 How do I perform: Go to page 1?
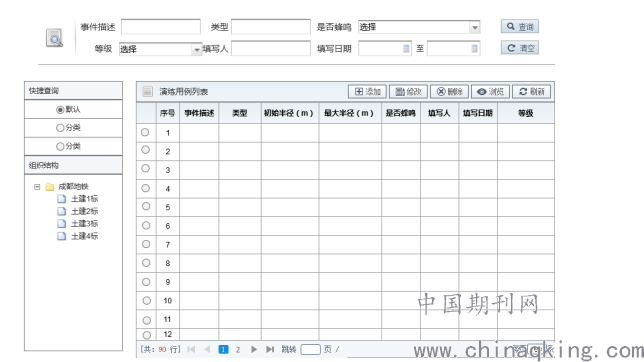pyautogui.click(x=223, y=350)
